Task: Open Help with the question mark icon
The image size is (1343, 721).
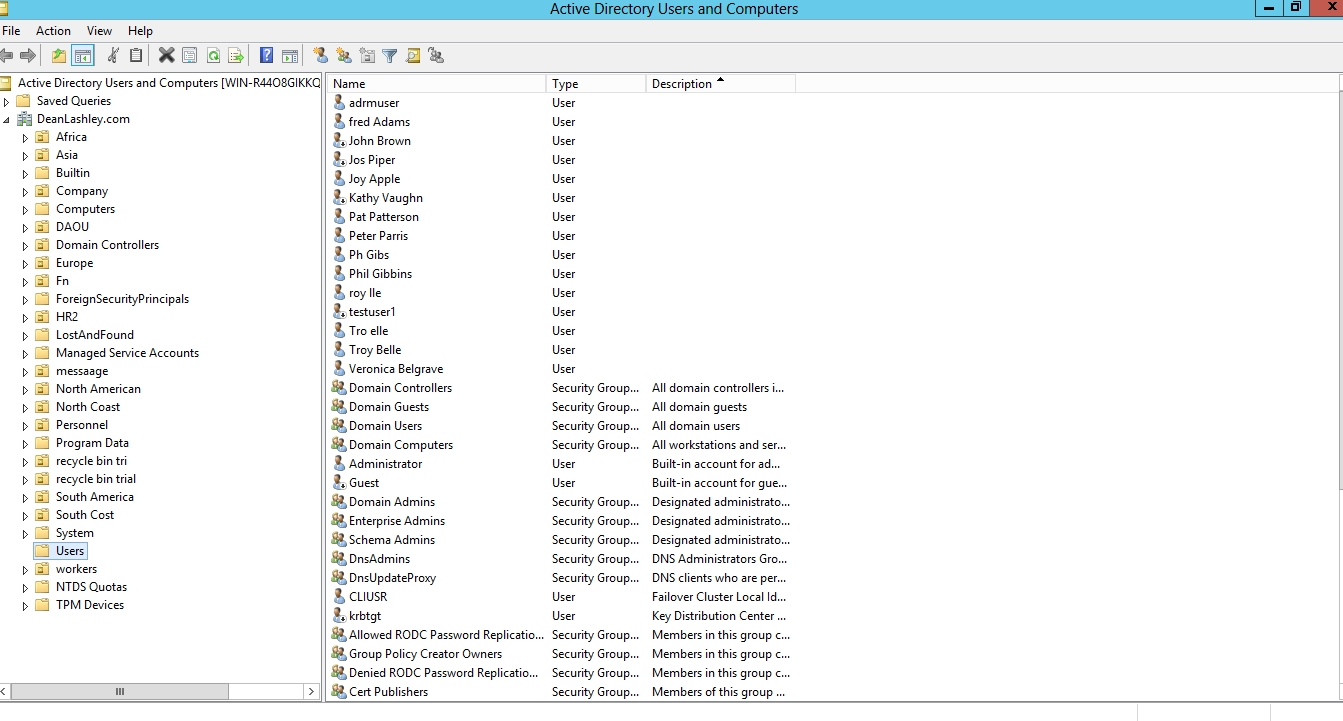Action: coord(267,56)
